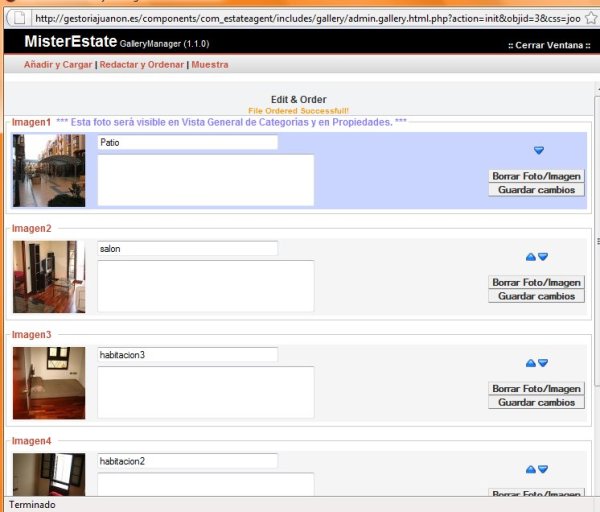Image resolution: width=600 pixels, height=512 pixels.
Task: Open the Añadir y Cargar tab
Action: tap(58, 65)
